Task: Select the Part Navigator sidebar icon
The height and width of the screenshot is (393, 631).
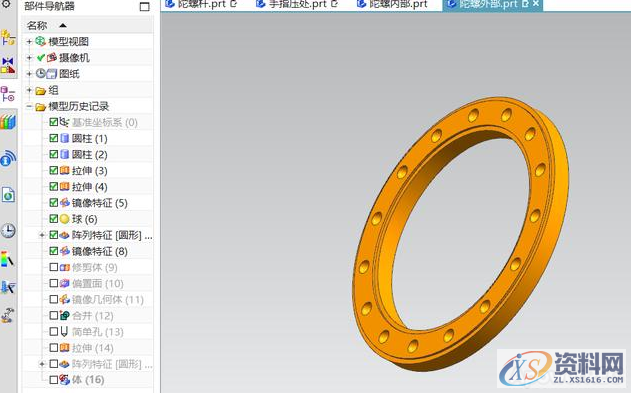Action: tap(8, 94)
